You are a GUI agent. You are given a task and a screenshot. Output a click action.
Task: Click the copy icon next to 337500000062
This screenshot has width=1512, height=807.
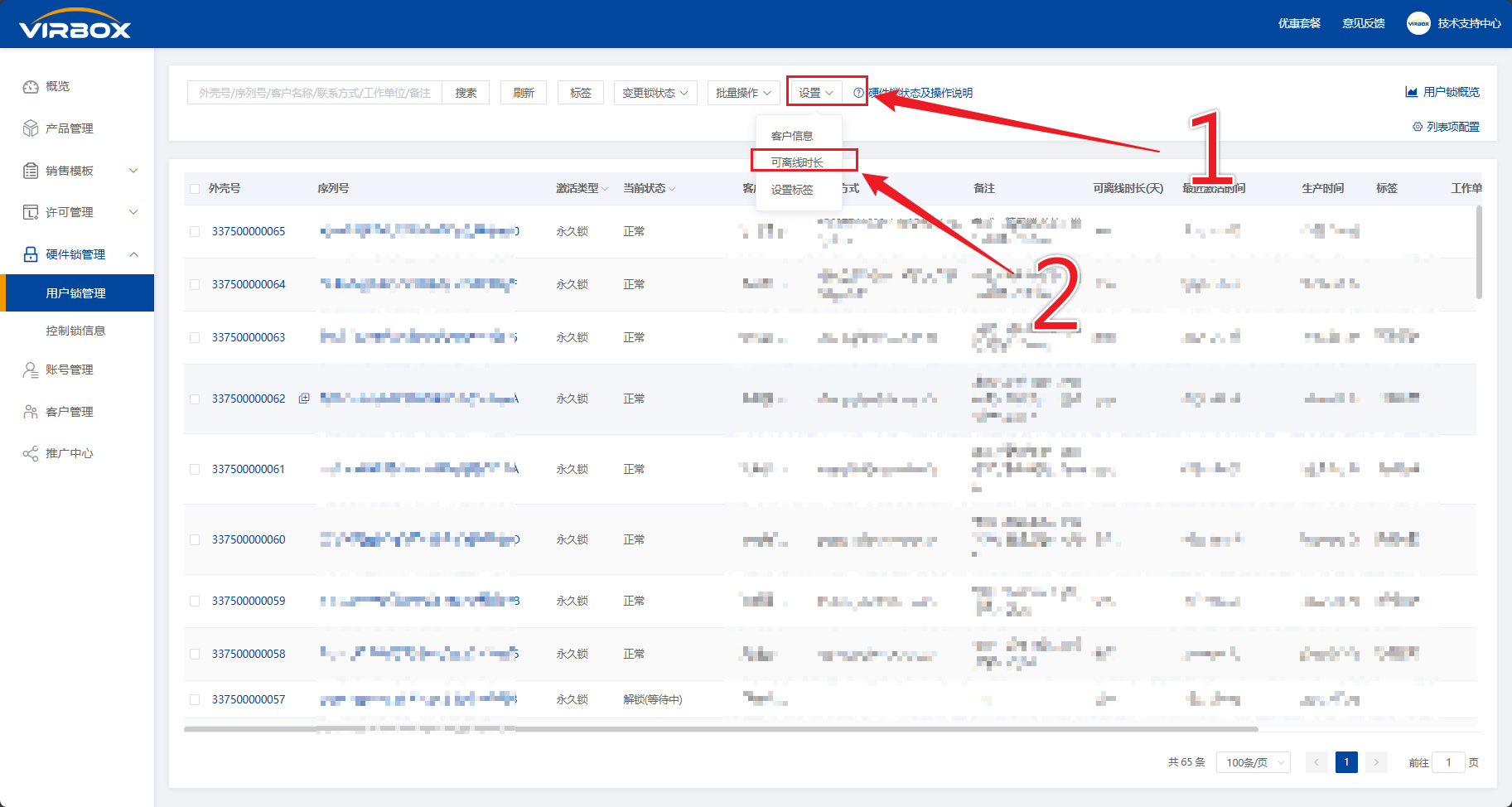click(x=304, y=399)
